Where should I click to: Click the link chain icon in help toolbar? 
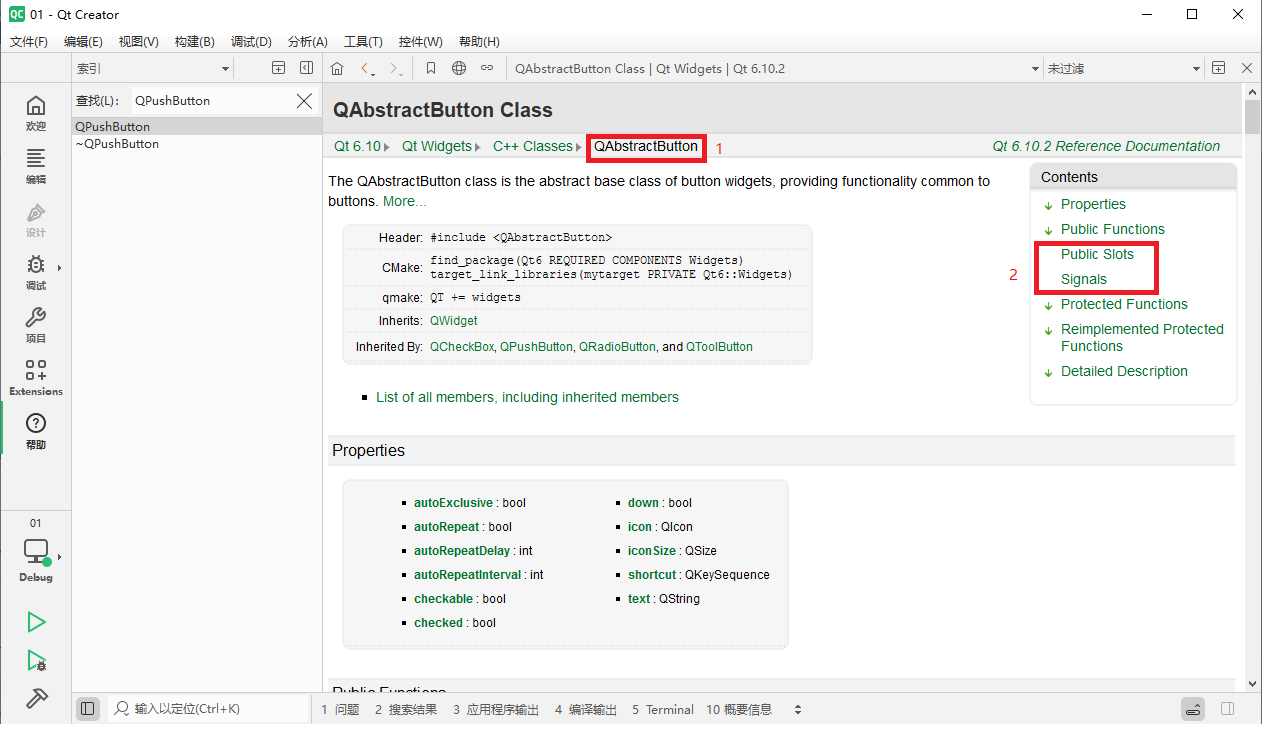[x=487, y=68]
